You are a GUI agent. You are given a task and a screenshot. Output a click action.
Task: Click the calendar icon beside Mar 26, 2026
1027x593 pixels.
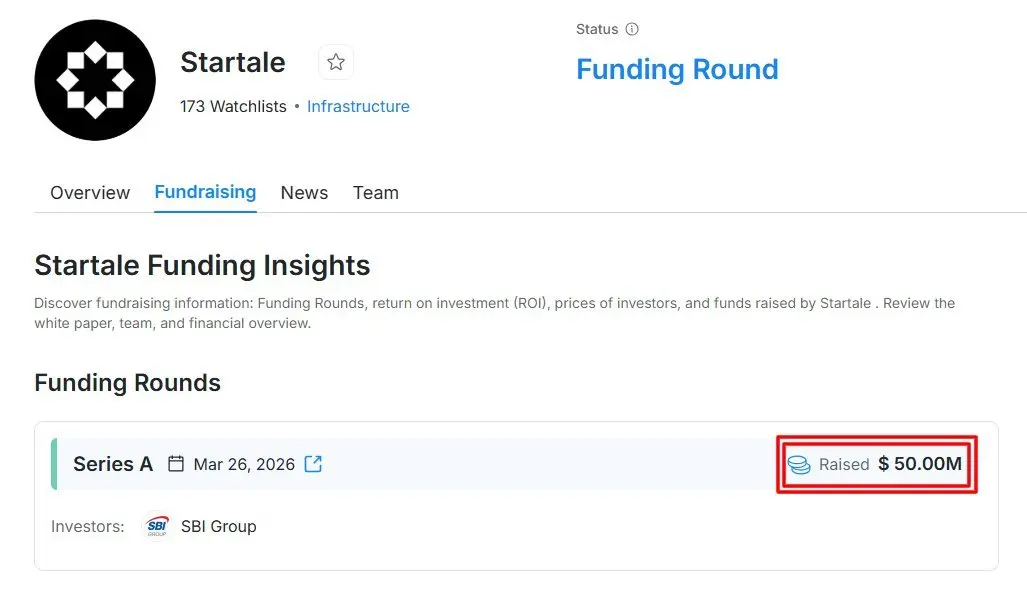coord(176,464)
